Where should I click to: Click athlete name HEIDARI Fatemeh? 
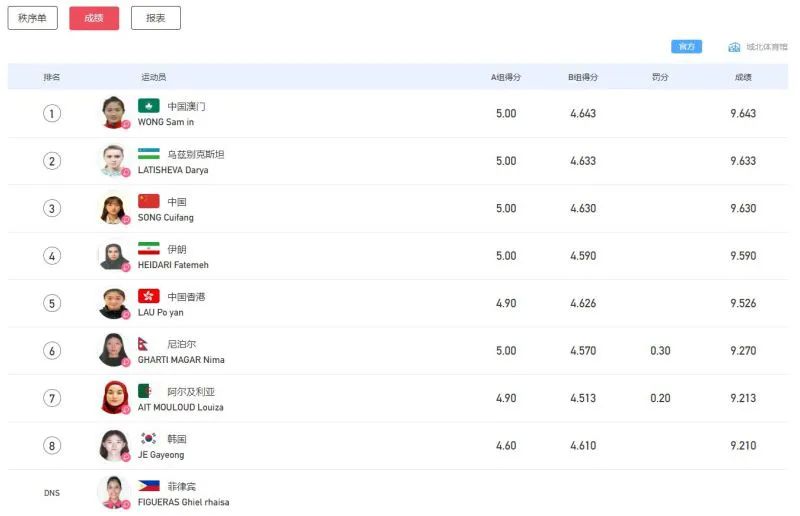pyautogui.click(x=173, y=265)
